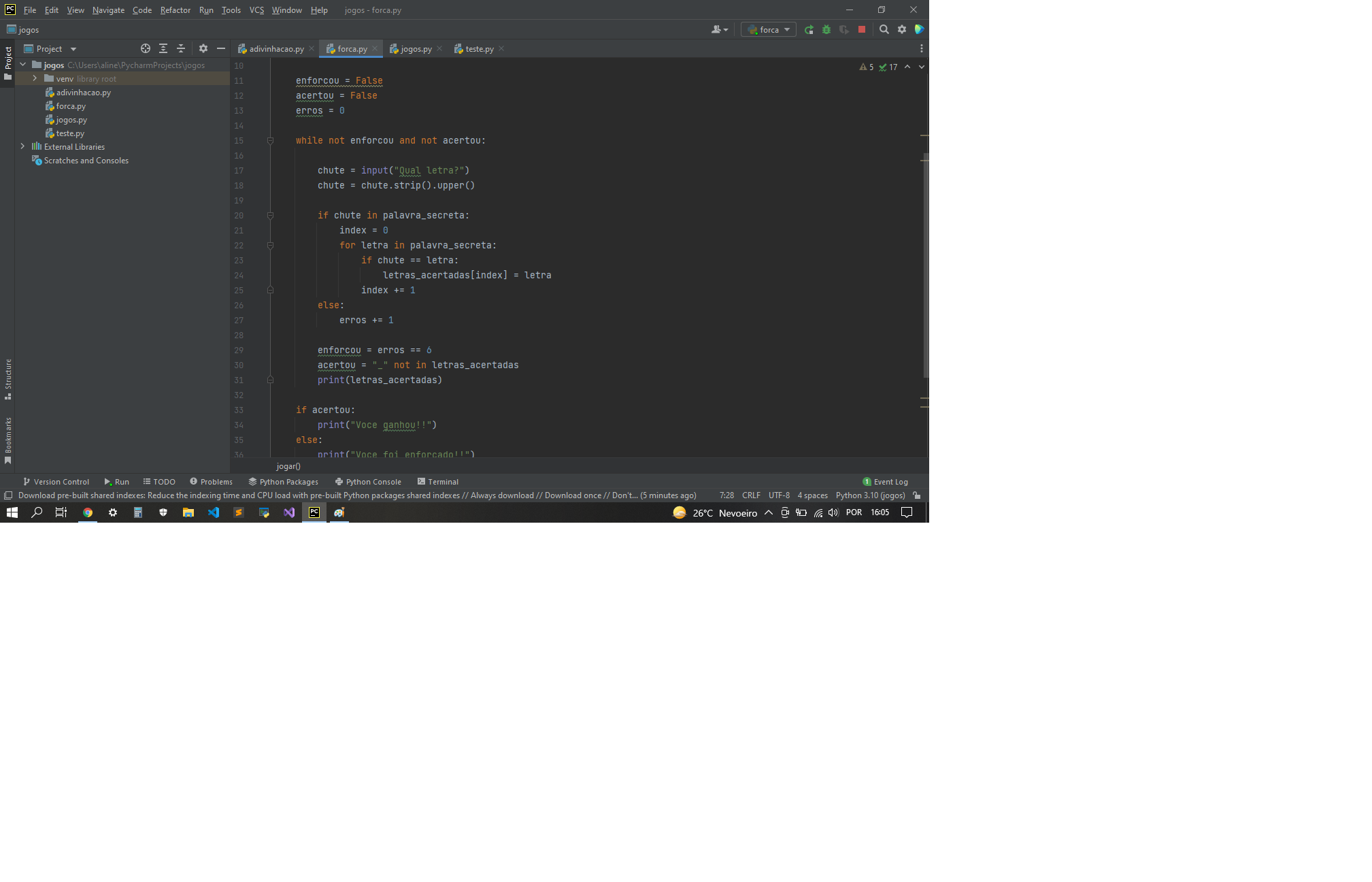Start debugging with the green bug icon
1372x882 pixels.
[826, 30]
